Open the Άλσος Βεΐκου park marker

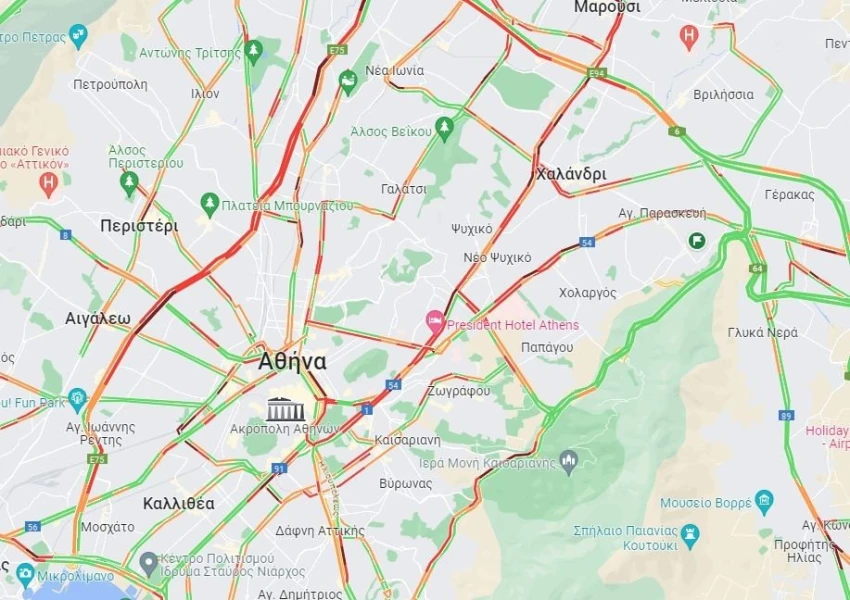(x=445, y=130)
